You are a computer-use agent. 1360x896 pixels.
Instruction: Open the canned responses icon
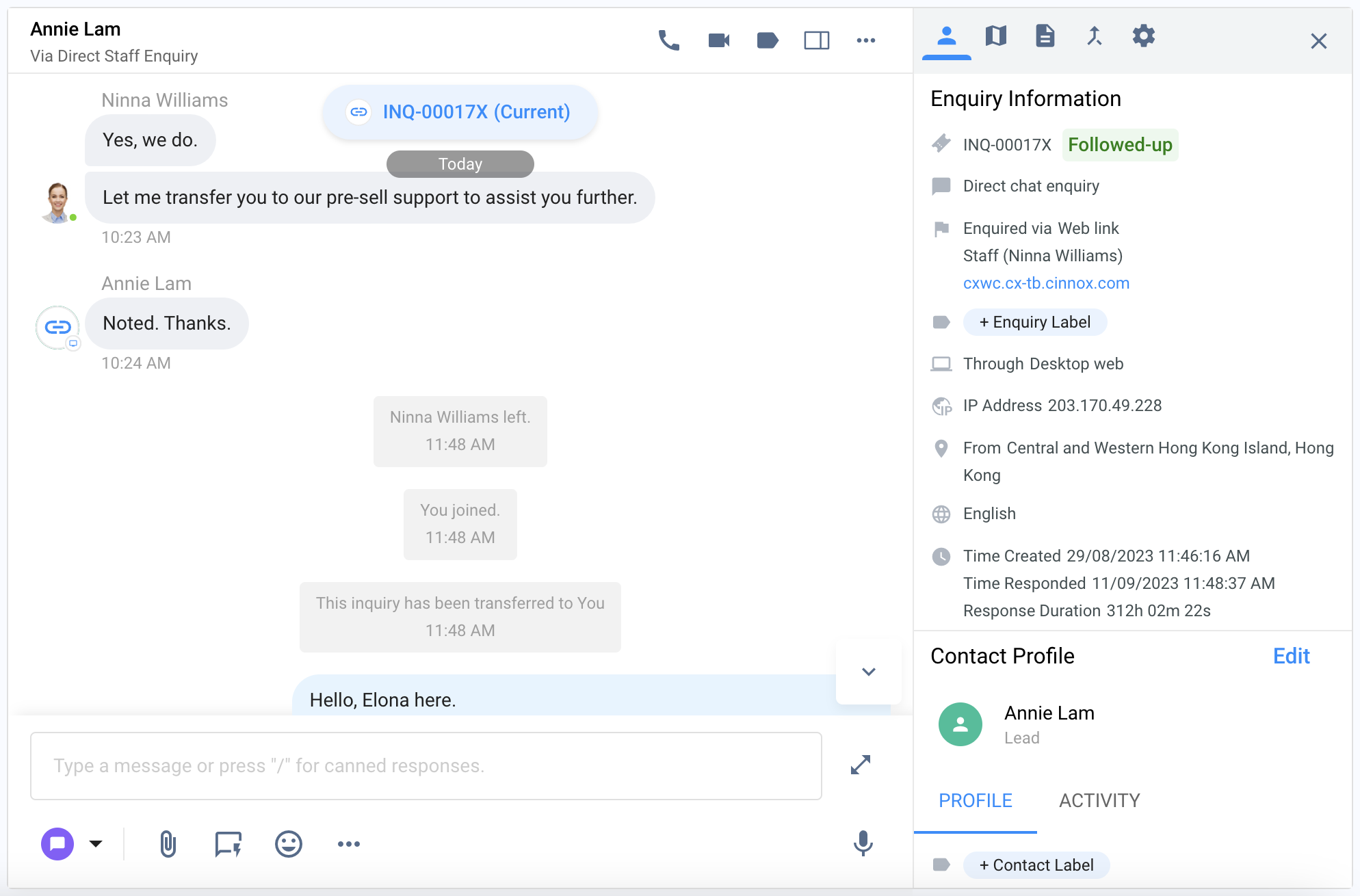[228, 844]
